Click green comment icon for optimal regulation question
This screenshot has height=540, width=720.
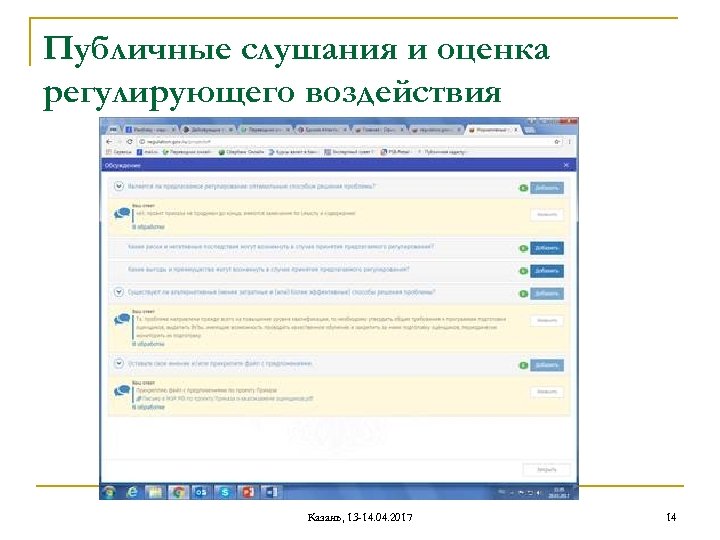point(523,188)
